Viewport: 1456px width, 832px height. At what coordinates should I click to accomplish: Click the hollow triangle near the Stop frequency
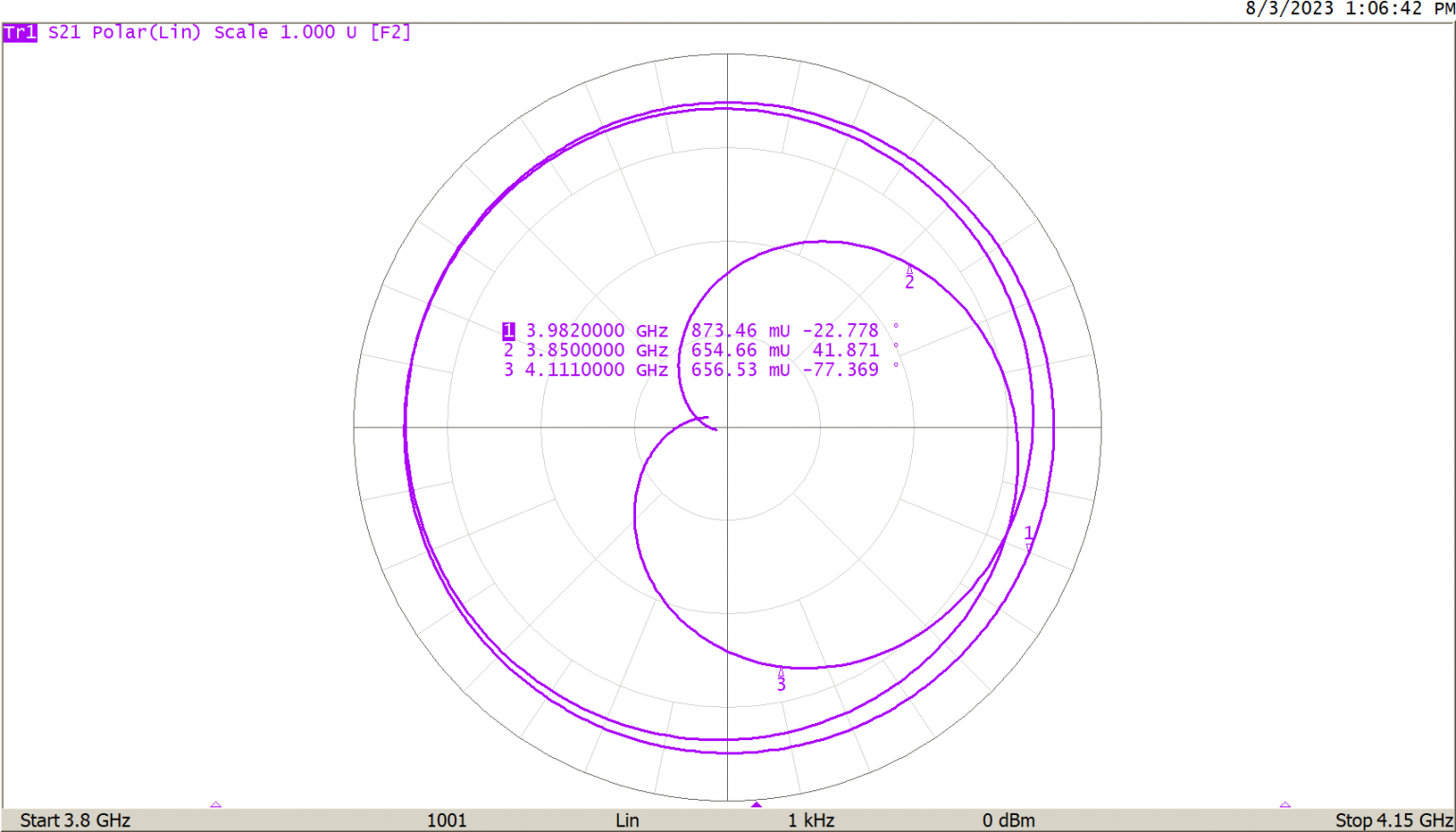click(x=1286, y=805)
